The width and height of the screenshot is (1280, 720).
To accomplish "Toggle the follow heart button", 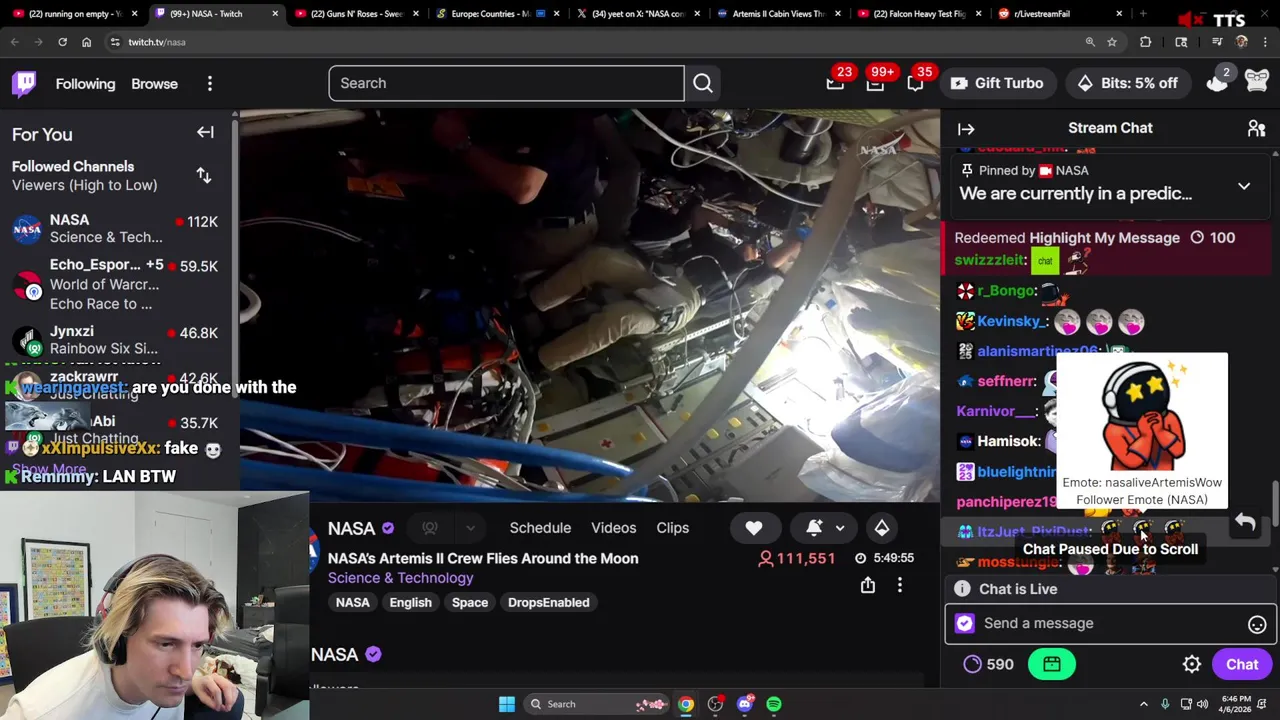I will [754, 528].
